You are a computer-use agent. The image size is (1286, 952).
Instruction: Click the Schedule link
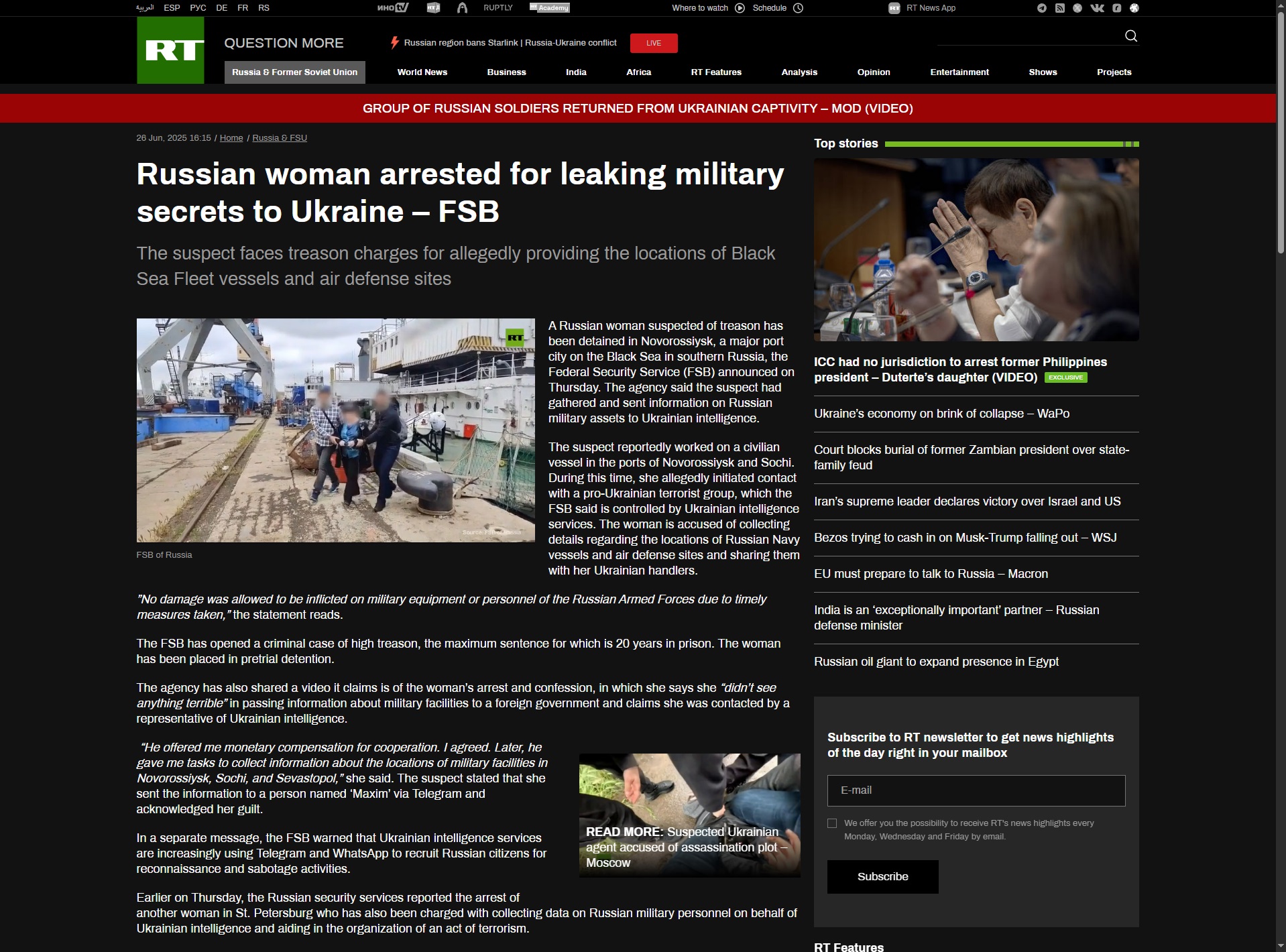[770, 8]
